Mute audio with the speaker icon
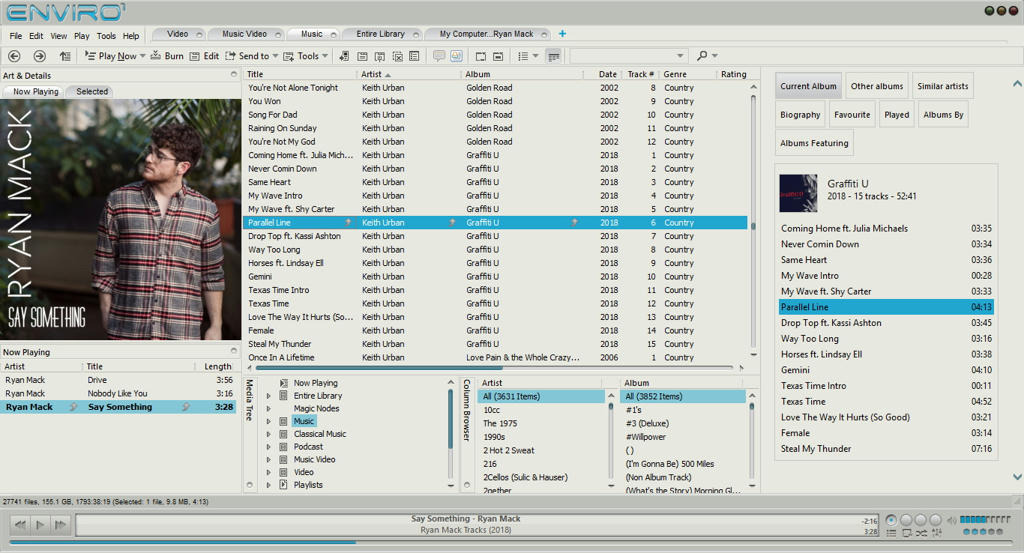Viewport: 1024px width, 553px height. (x=952, y=520)
